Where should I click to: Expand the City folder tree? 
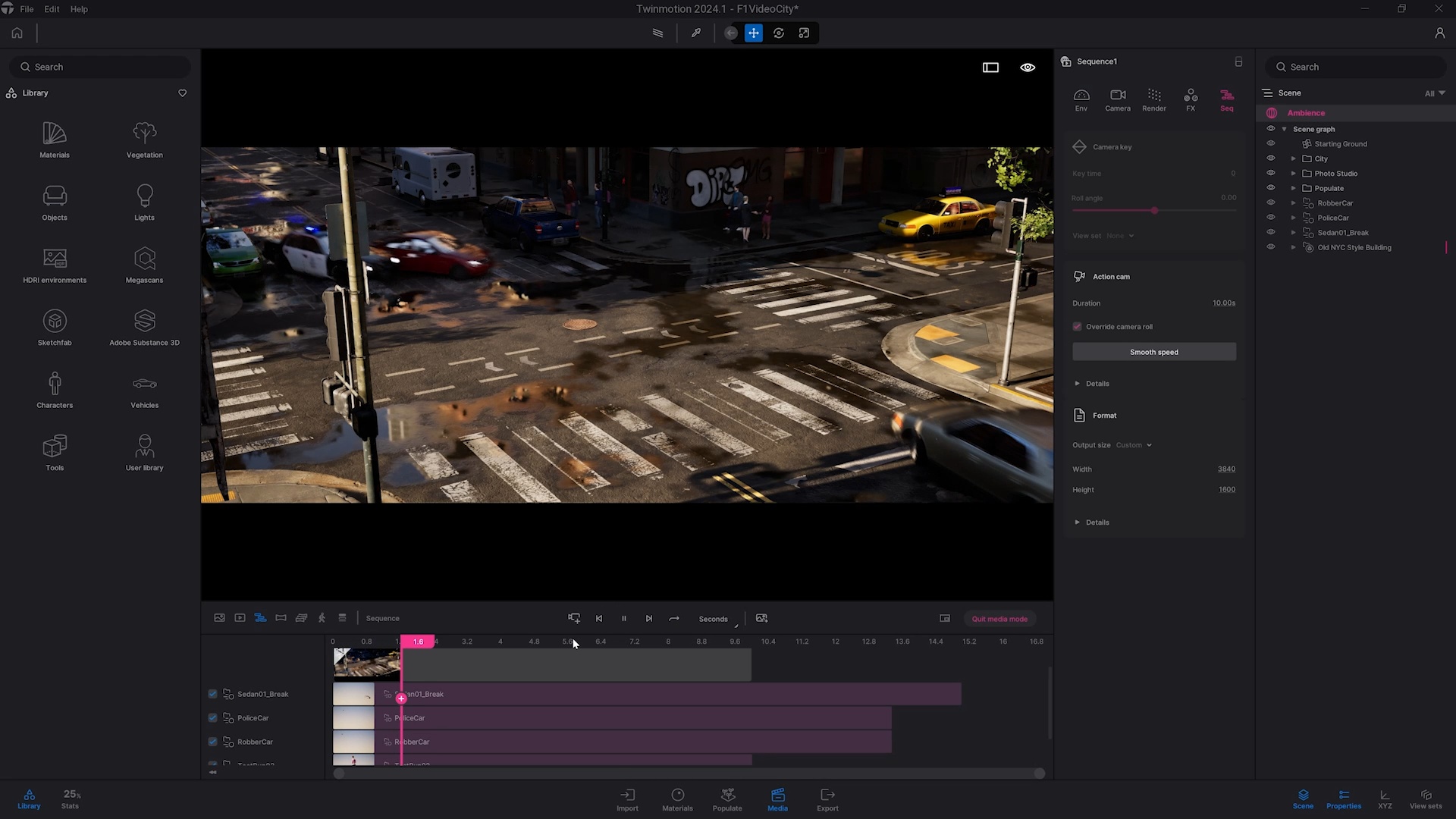tap(1294, 158)
